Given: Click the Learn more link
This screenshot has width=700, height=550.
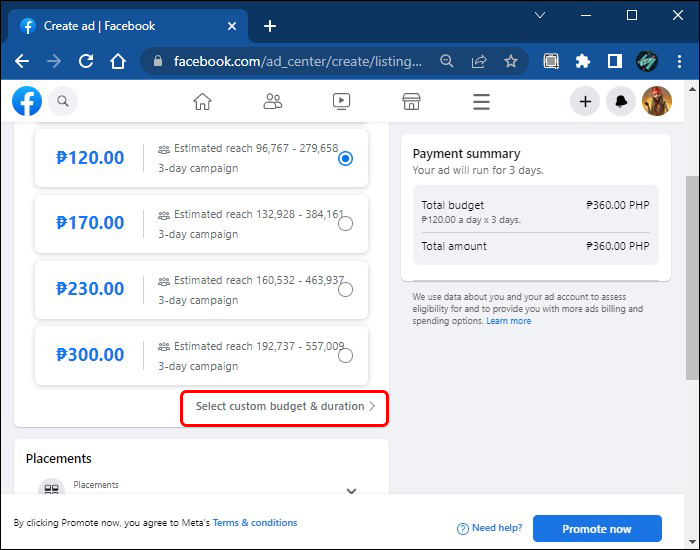Looking at the screenshot, I should (x=508, y=321).
